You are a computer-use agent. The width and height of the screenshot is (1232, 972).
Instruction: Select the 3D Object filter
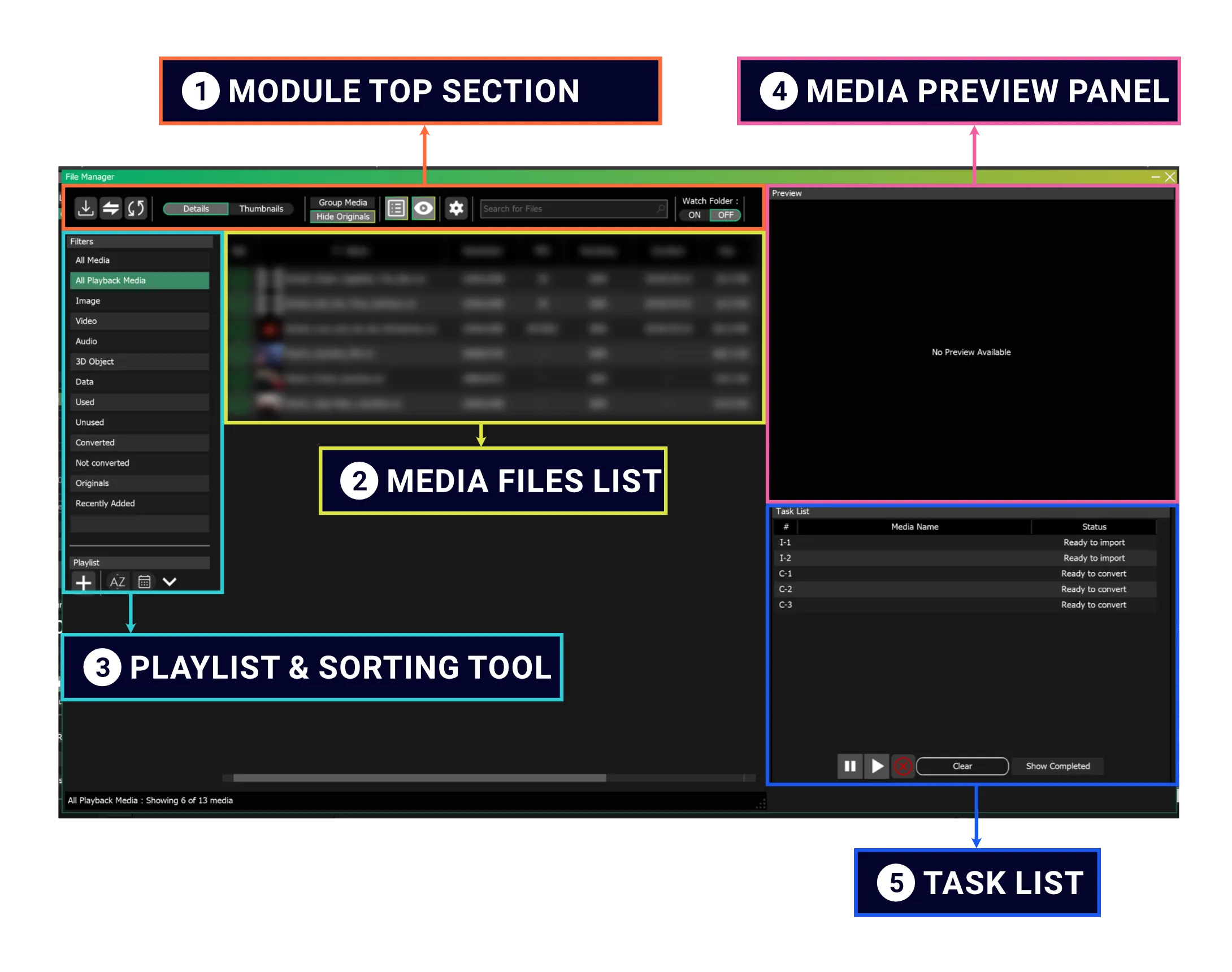pyautogui.click(x=140, y=362)
